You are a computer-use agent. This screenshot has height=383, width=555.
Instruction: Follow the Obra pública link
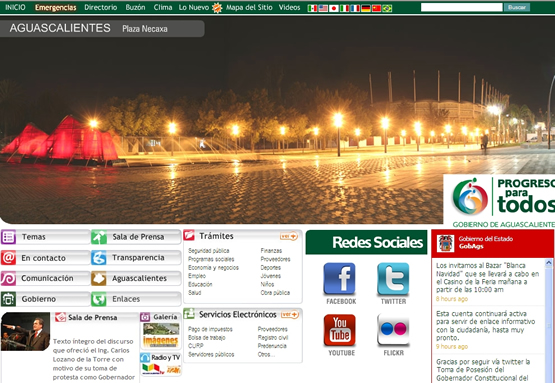tap(275, 293)
